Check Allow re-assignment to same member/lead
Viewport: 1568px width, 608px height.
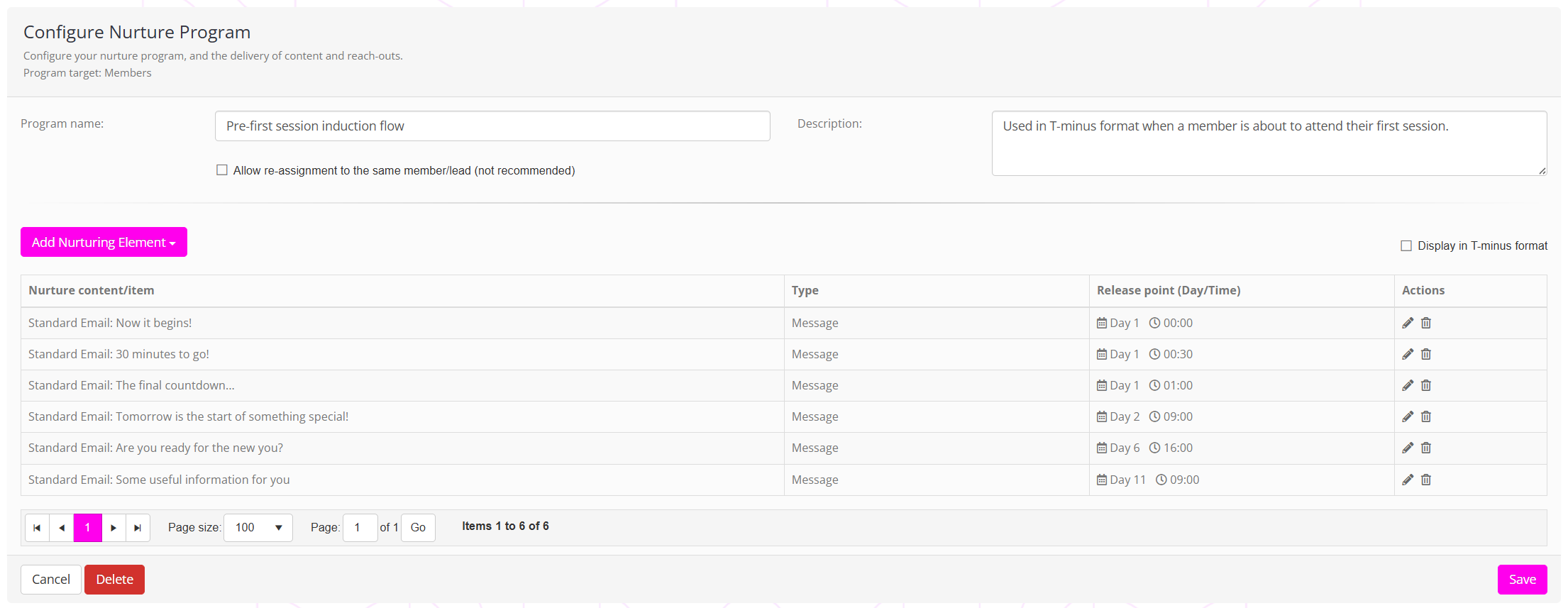click(x=222, y=170)
